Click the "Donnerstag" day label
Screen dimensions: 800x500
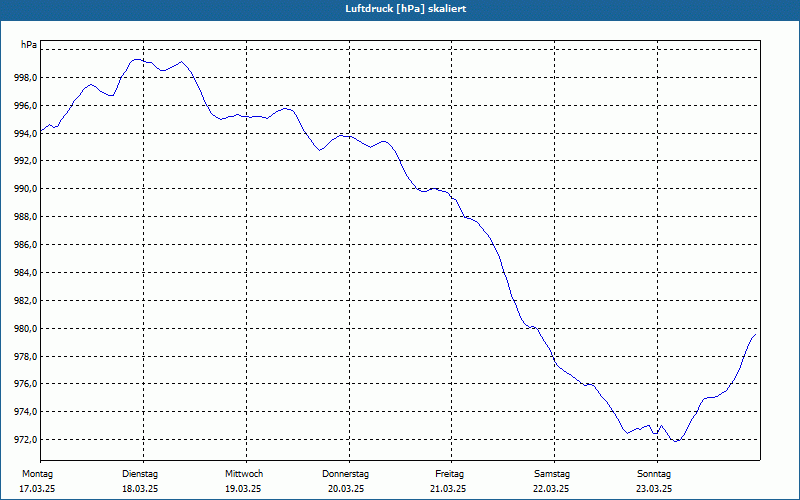tap(345, 474)
